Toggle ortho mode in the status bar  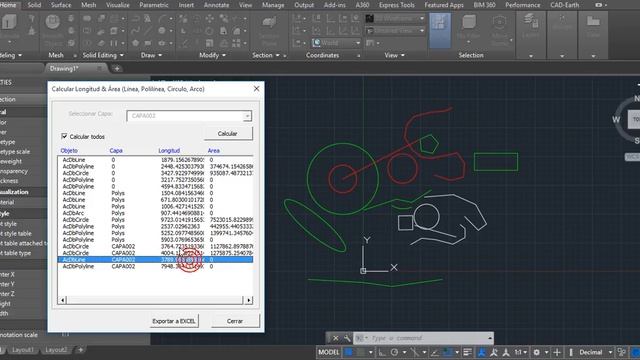382,352
